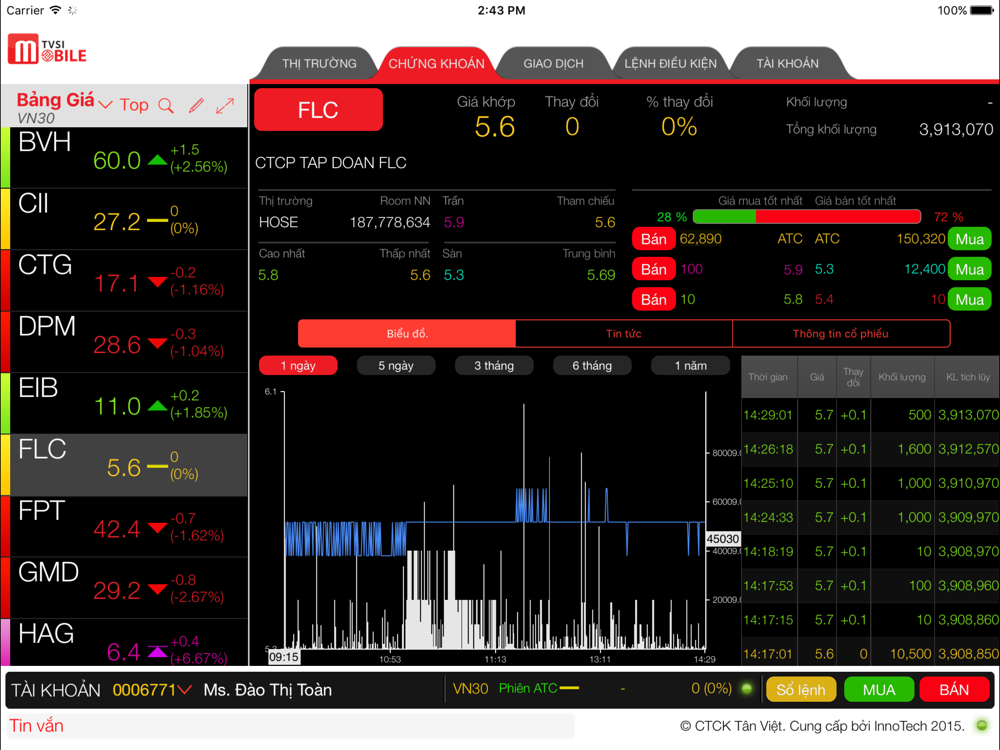Tap Bán on the 5.9 price row

point(654,269)
